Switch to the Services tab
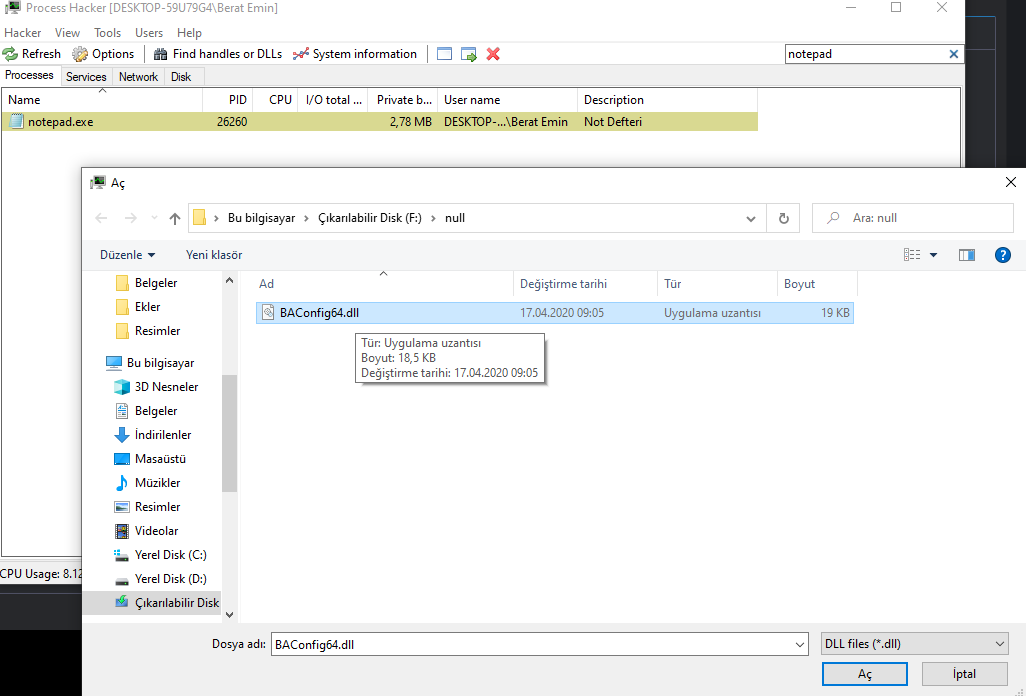This screenshot has height=696, width=1026. coord(86,77)
